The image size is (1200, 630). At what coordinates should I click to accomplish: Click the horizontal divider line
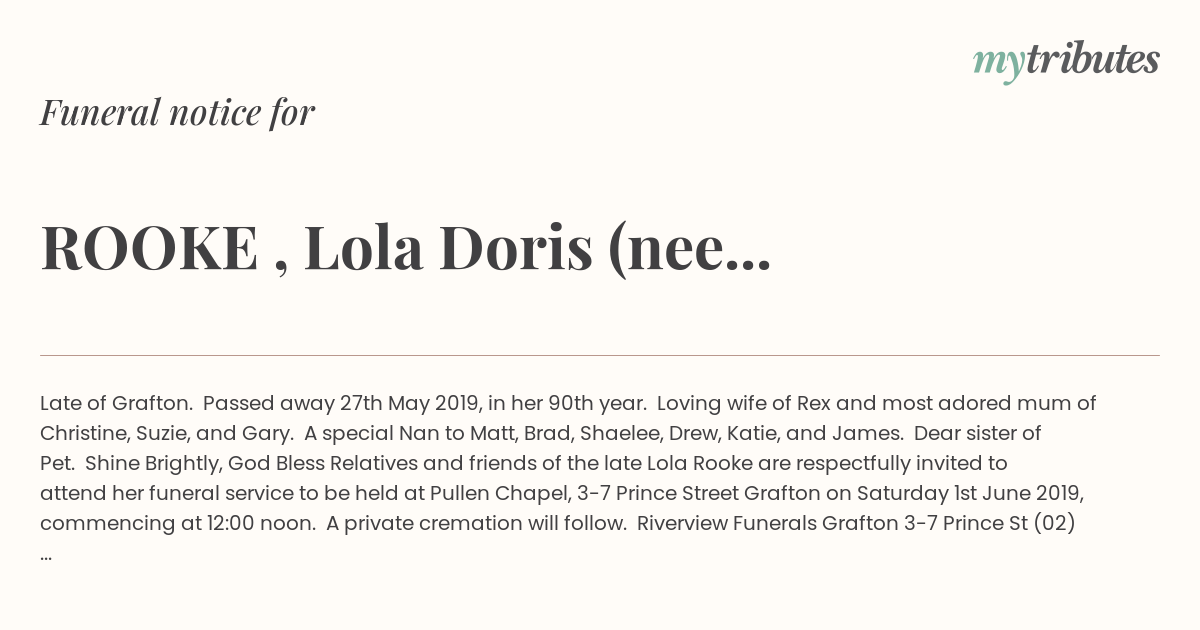point(600,355)
